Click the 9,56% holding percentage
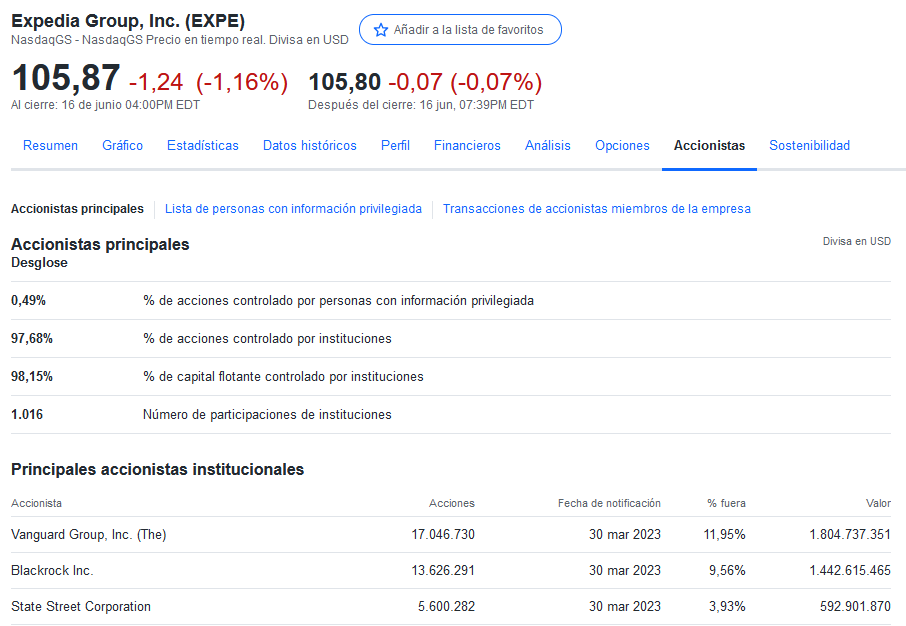Image resolution: width=906 pixels, height=626 pixels. tap(727, 571)
